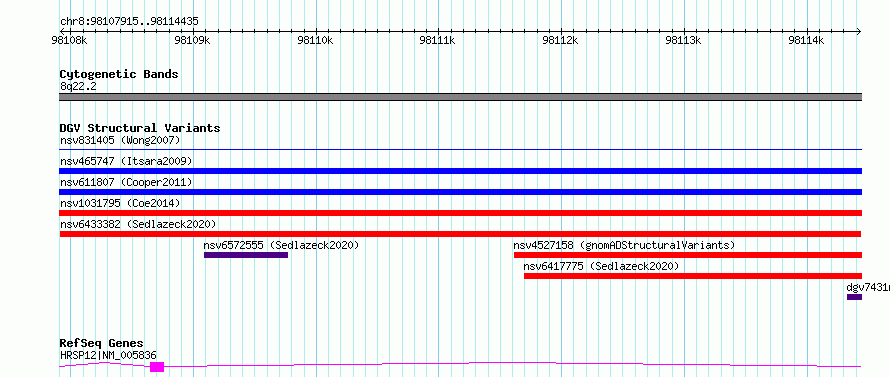Click the HRSP12|NM_005836 gene label
Screen dimensions: 890x377
coord(108,355)
